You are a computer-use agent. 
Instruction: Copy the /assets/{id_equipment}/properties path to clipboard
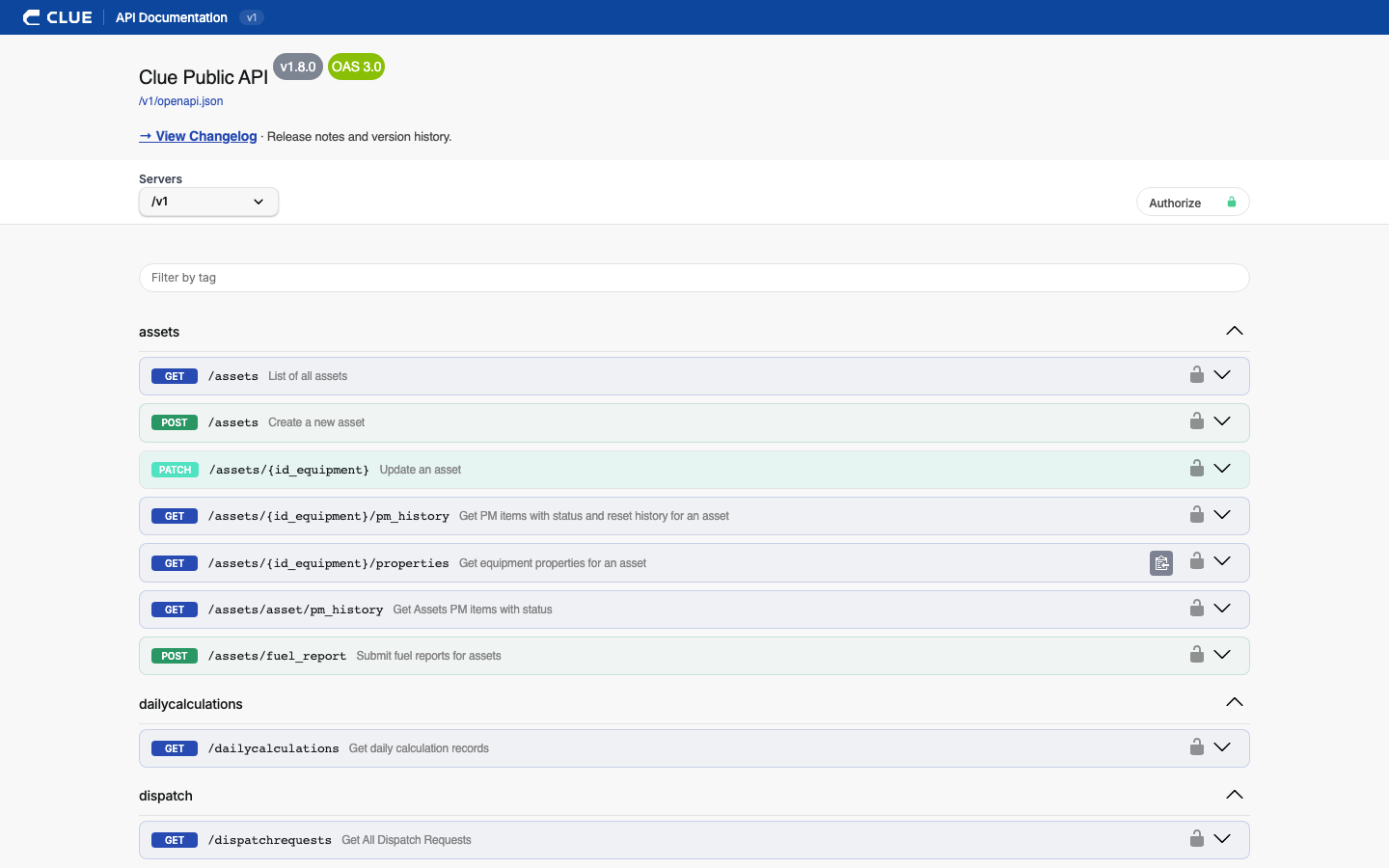point(1161,563)
